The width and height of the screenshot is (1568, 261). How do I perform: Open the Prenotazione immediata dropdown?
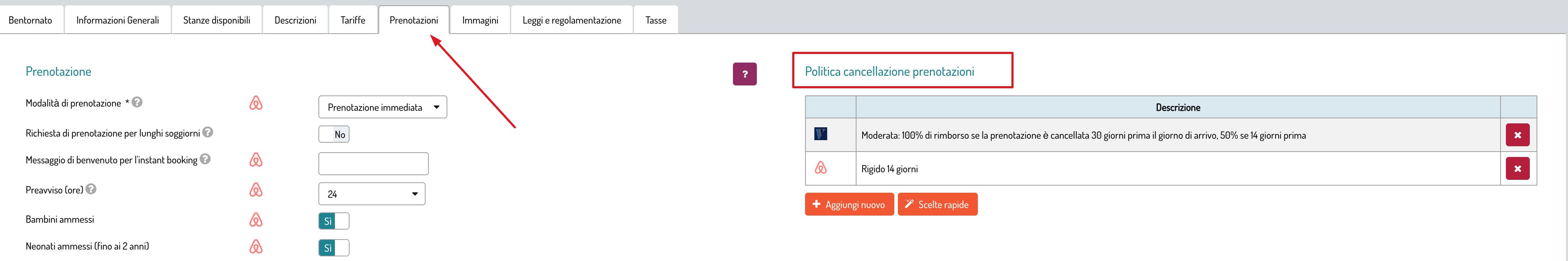[x=382, y=107]
